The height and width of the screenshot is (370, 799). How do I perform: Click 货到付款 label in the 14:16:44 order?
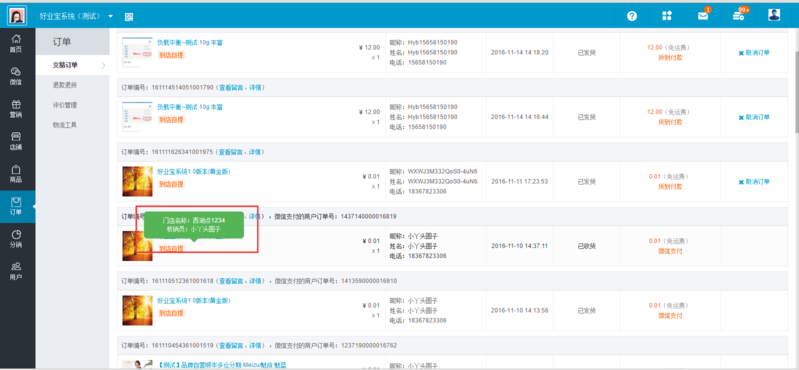[670, 122]
